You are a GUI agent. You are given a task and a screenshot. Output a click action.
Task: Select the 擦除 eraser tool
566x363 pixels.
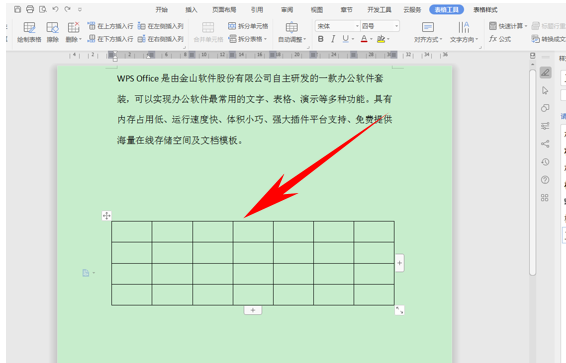53,32
